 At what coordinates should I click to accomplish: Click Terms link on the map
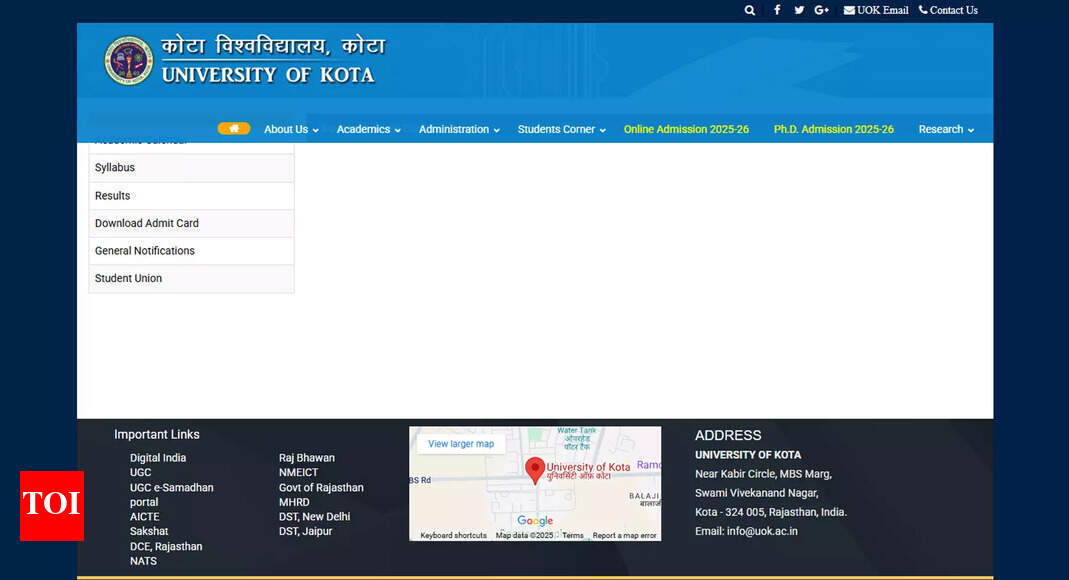[x=573, y=536]
